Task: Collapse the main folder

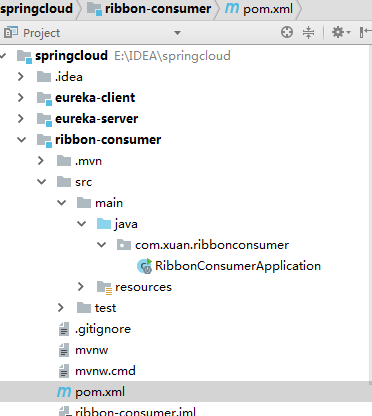Action: 61,203
